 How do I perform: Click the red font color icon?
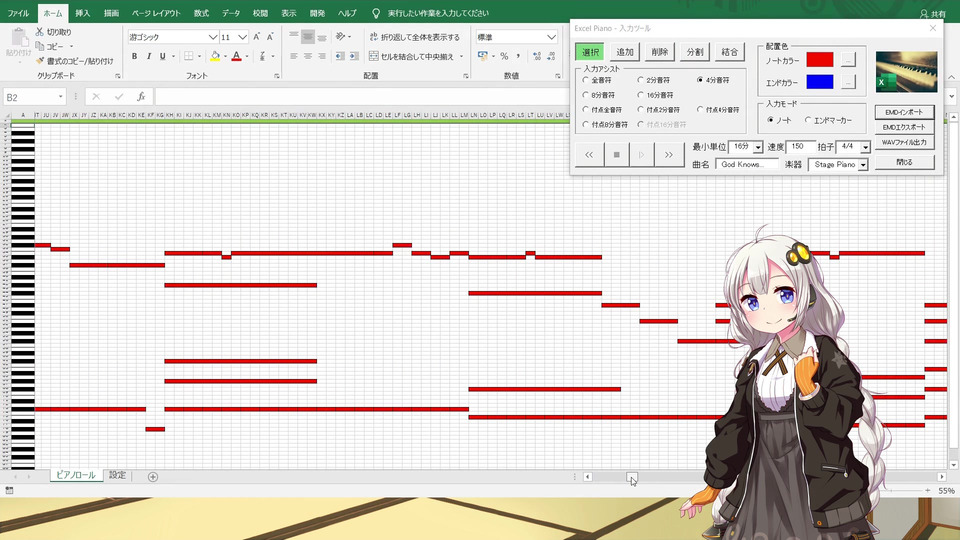coord(236,56)
